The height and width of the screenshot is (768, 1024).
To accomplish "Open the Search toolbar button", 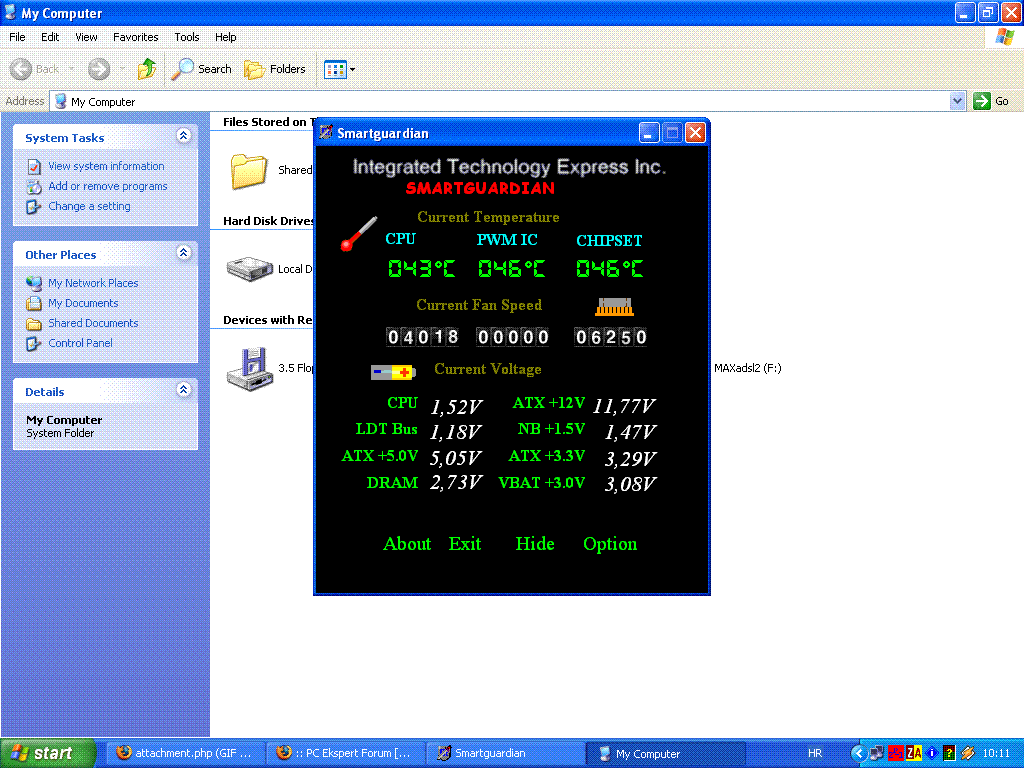I will tap(202, 69).
